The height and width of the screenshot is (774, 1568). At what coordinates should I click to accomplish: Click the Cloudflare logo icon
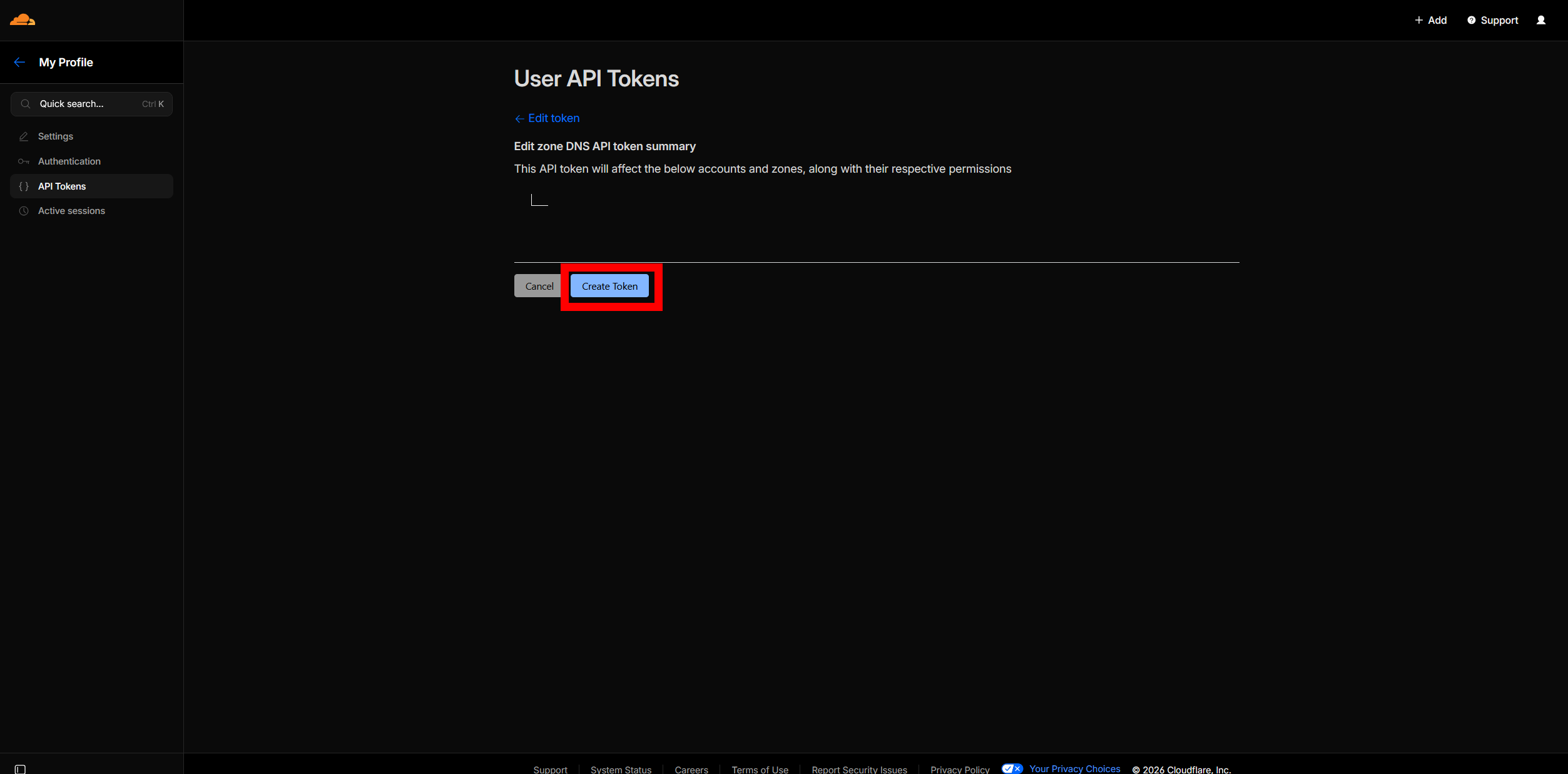23,20
